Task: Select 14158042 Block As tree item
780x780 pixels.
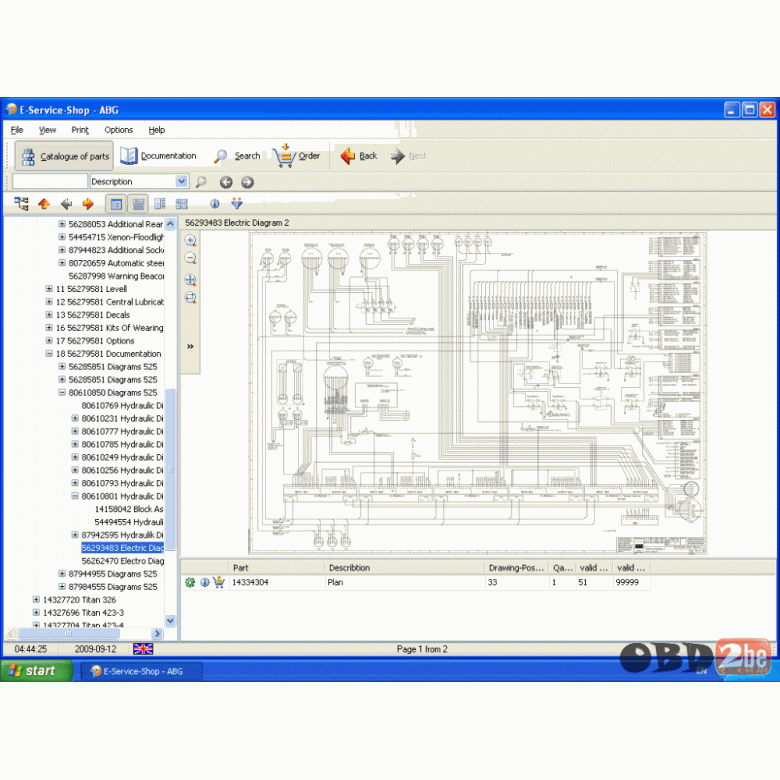Action: tap(129, 509)
